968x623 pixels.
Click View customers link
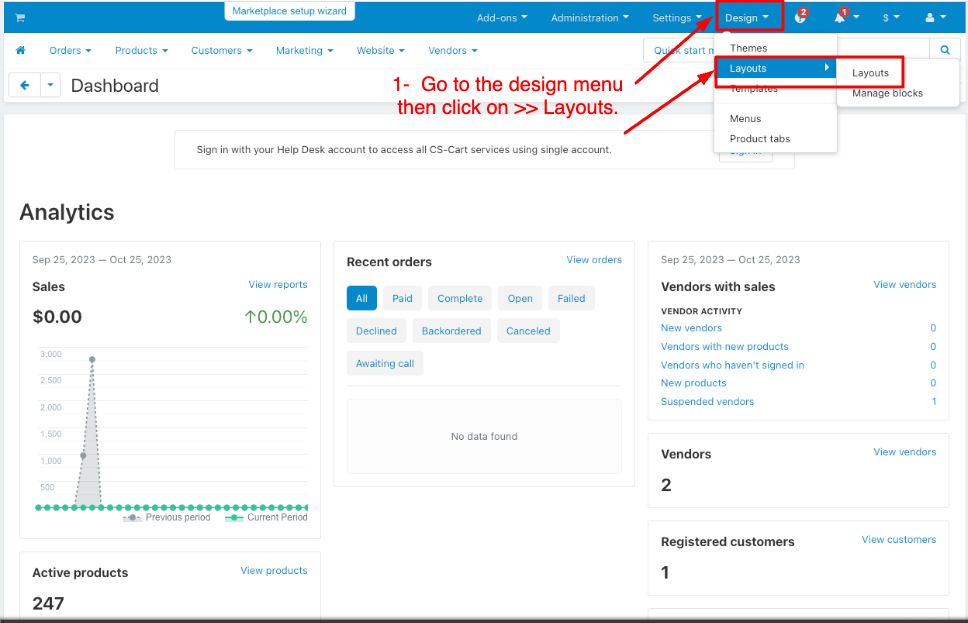click(x=899, y=540)
